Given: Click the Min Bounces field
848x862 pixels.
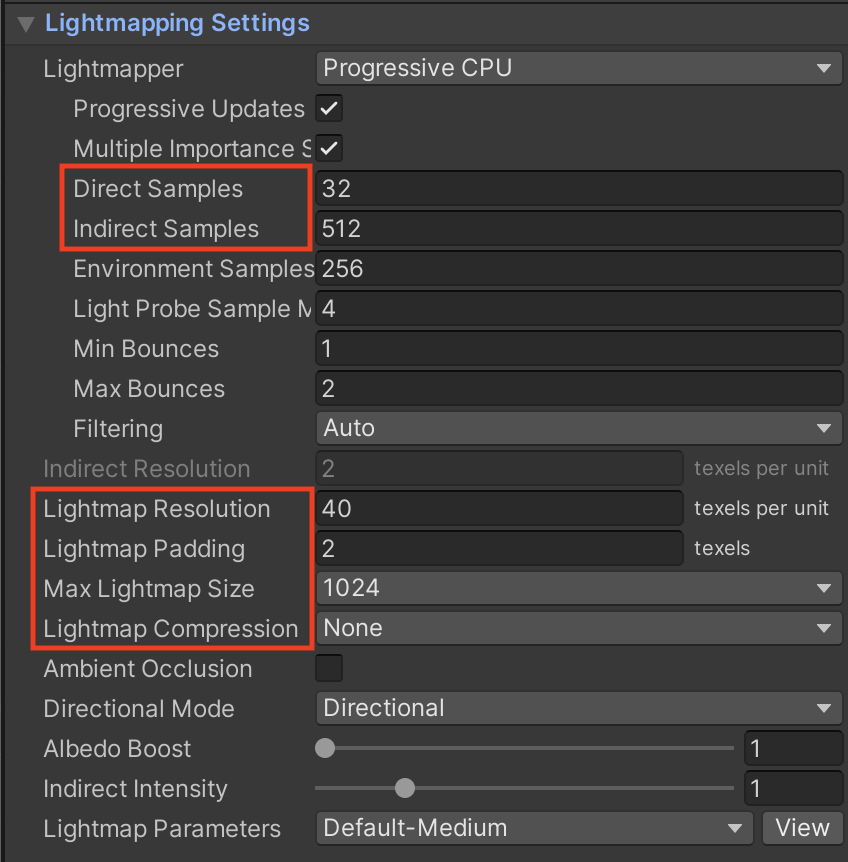Looking at the screenshot, I should pos(579,349).
